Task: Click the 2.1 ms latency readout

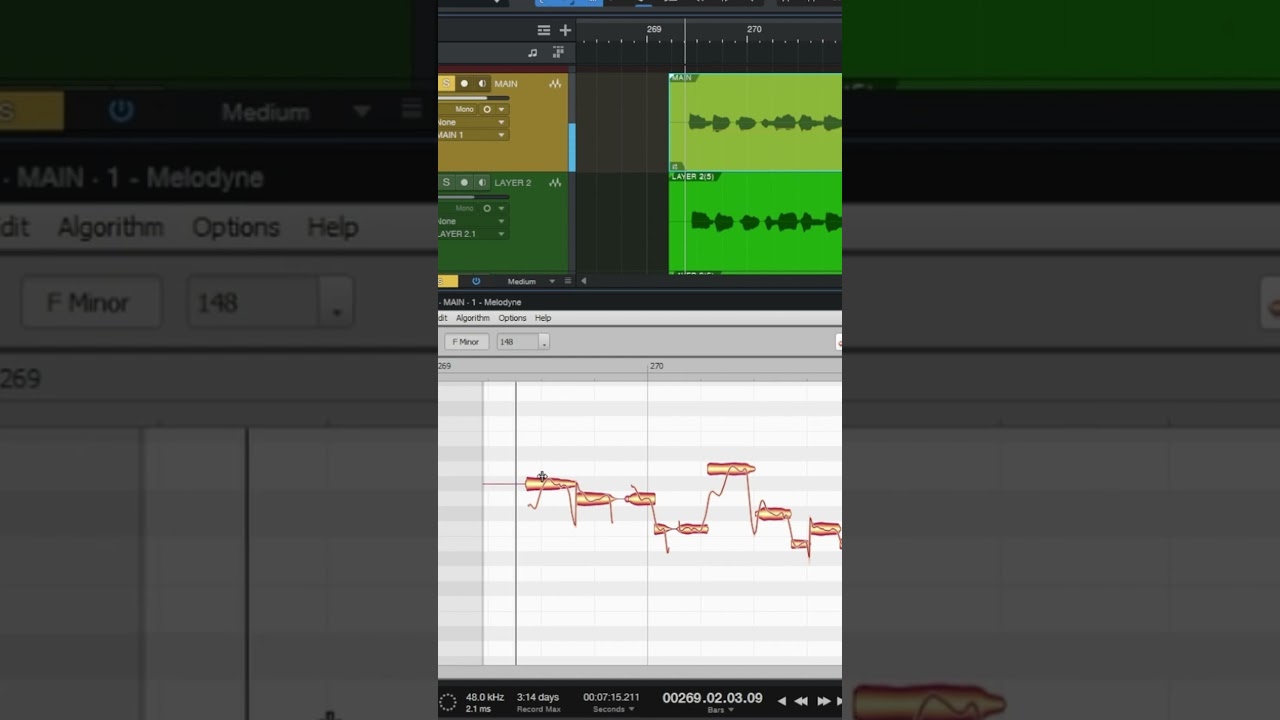Action: tap(478, 709)
